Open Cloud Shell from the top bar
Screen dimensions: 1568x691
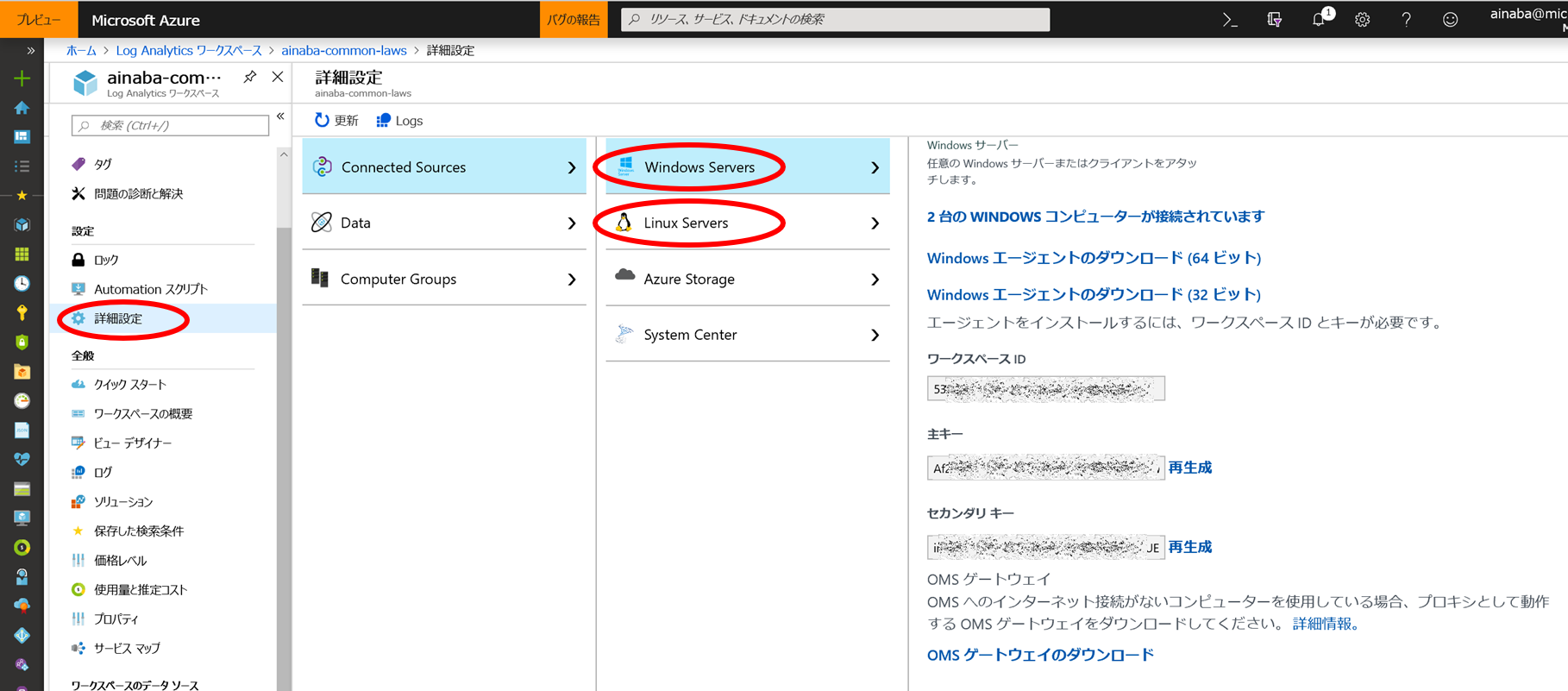[x=1231, y=20]
